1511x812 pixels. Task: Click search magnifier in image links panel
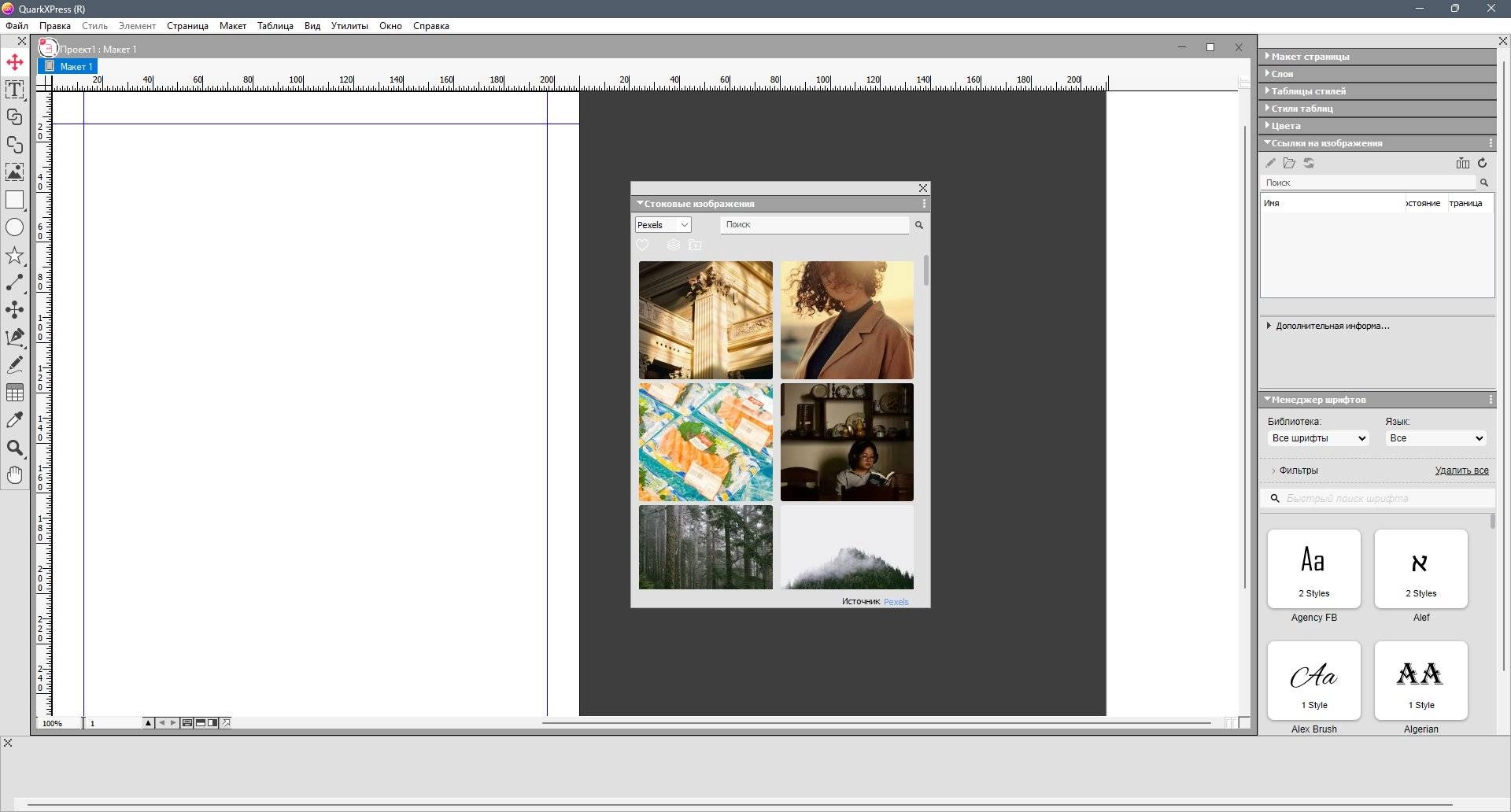[1484, 183]
